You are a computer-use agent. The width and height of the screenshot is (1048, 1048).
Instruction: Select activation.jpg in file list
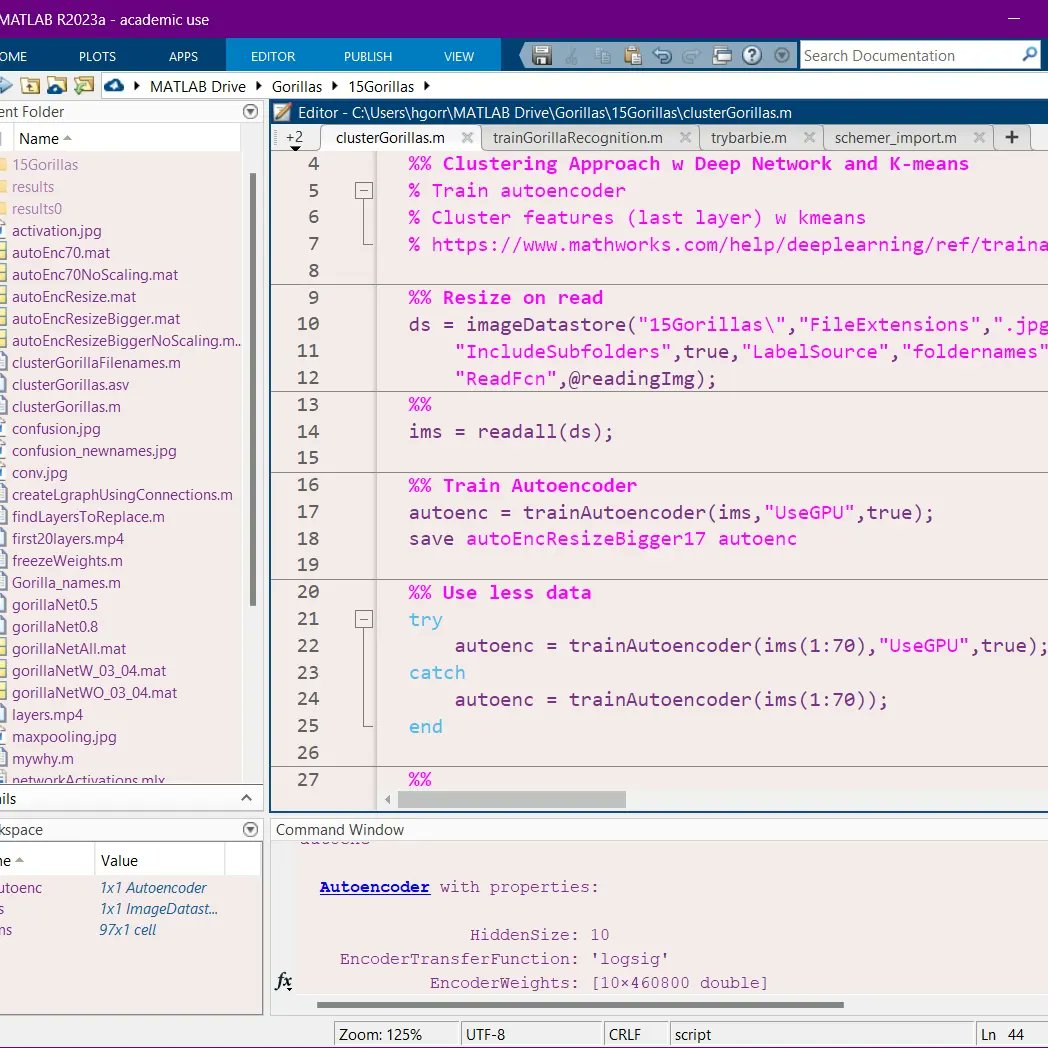(x=57, y=231)
